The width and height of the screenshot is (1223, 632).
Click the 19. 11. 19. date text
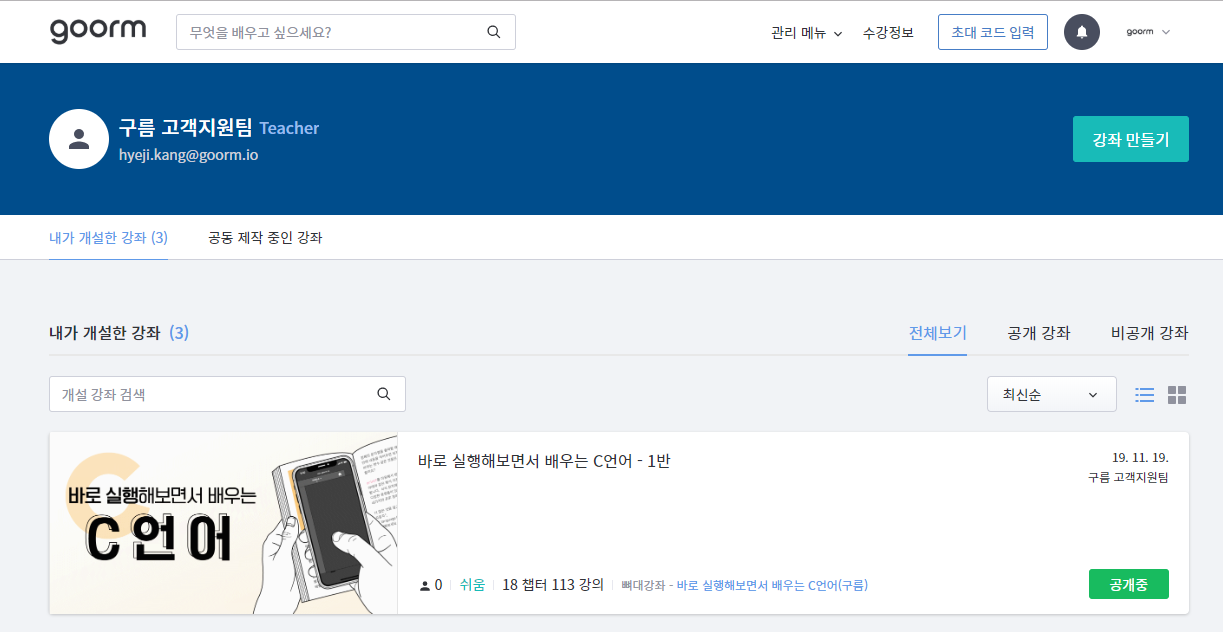tap(1140, 457)
